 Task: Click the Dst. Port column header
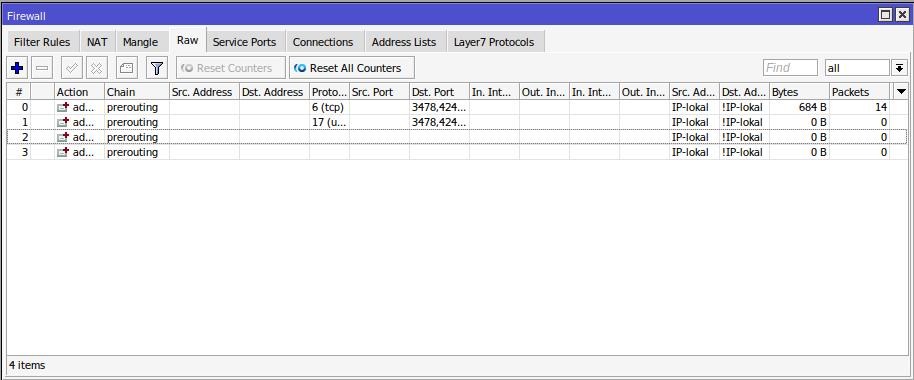click(x=440, y=92)
